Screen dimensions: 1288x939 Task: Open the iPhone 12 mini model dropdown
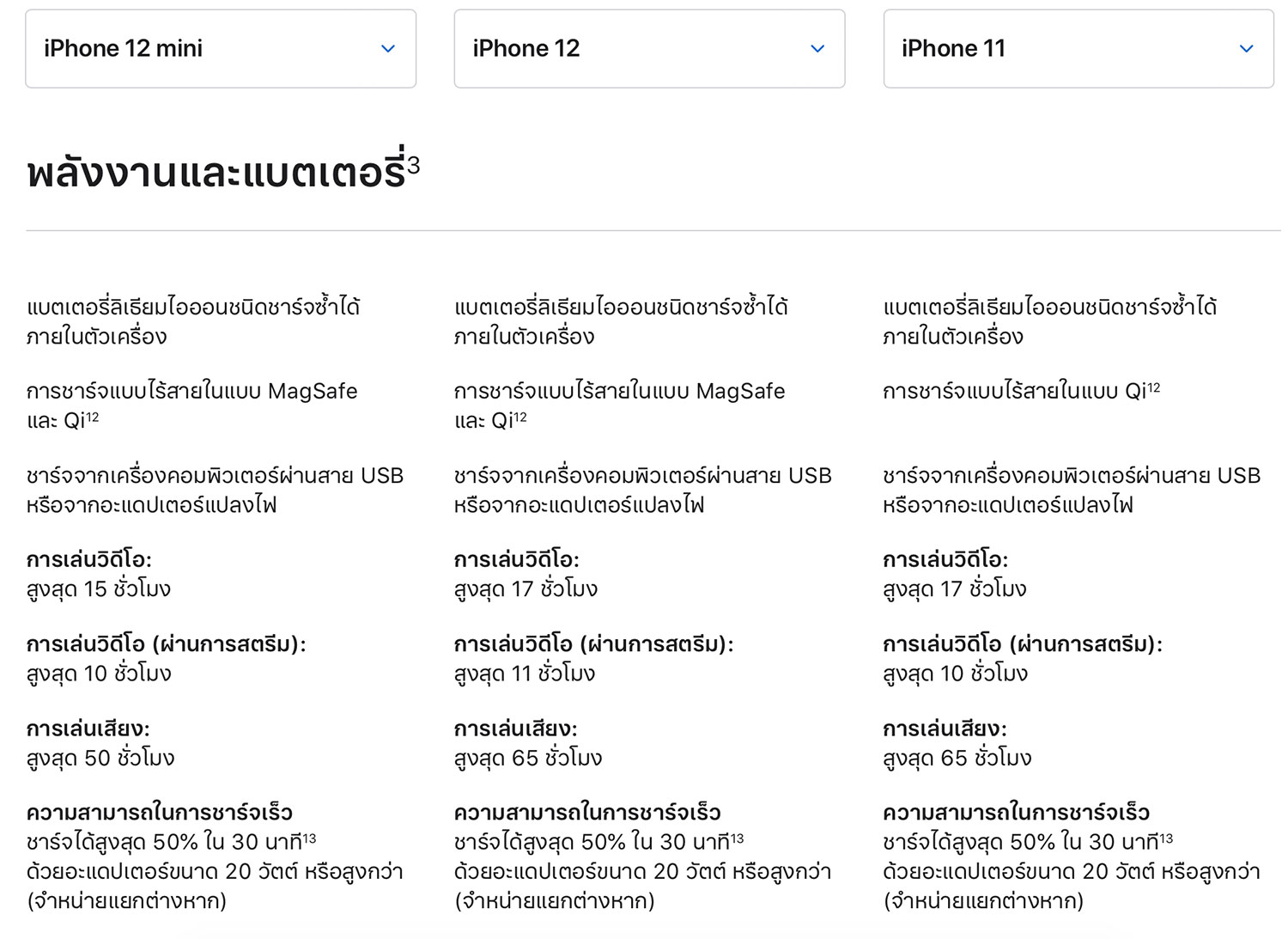click(221, 49)
